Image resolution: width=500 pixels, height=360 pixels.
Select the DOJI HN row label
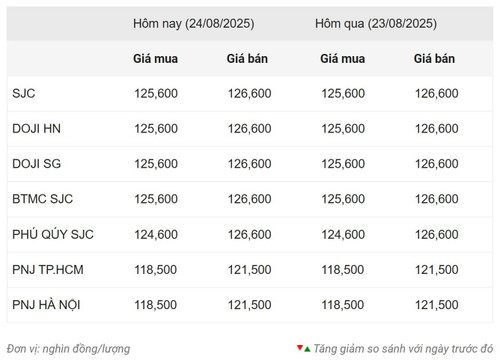click(x=37, y=129)
